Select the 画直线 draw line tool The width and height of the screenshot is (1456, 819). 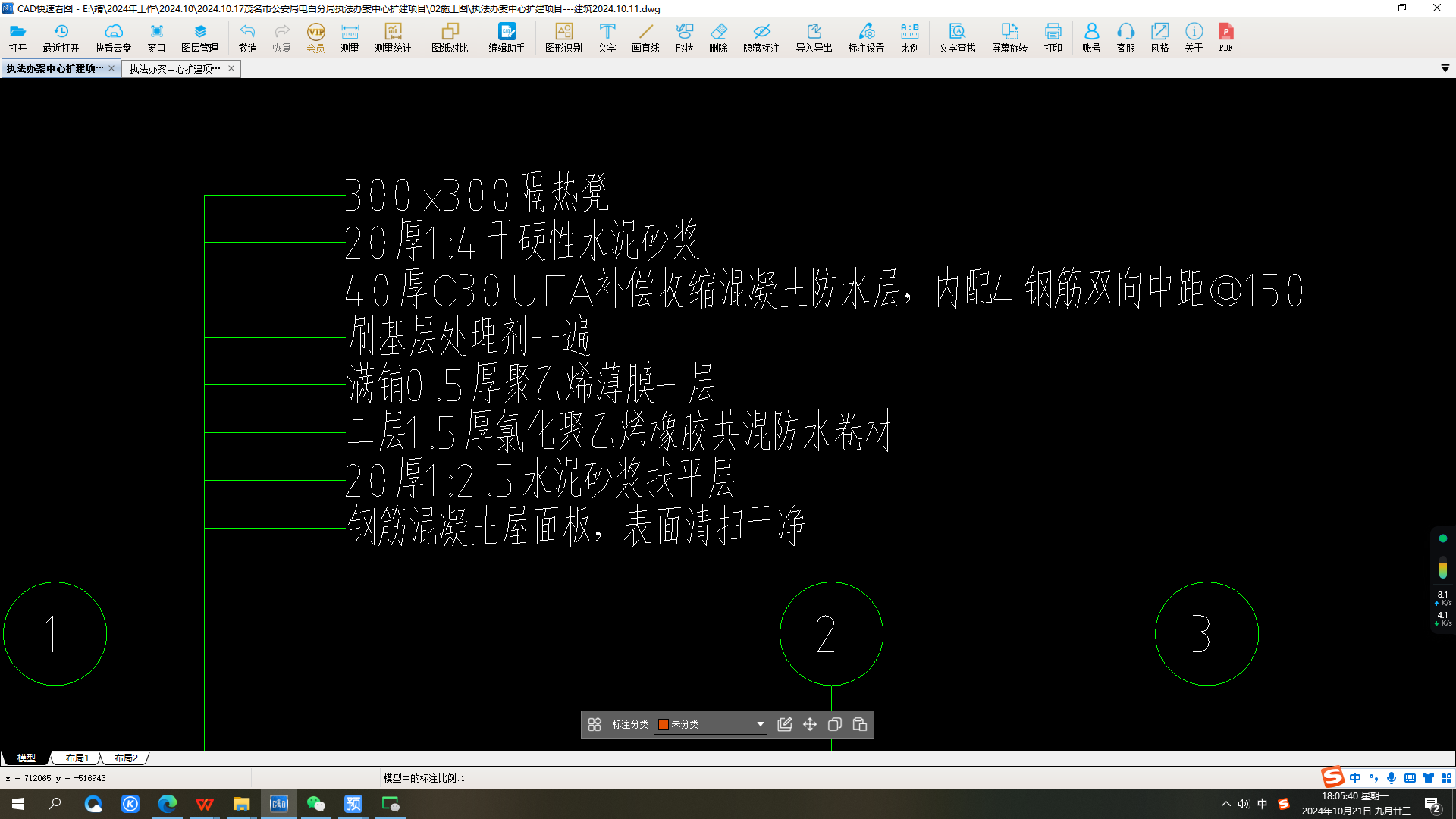(x=645, y=37)
